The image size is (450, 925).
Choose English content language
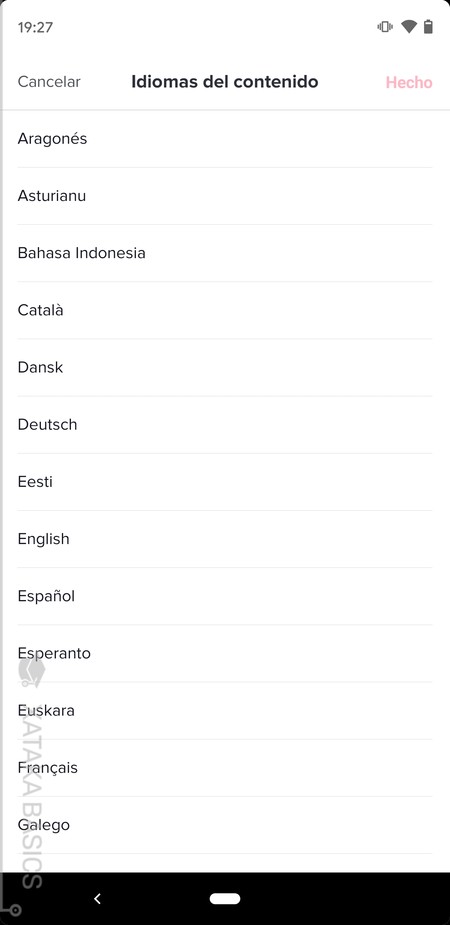(x=225, y=539)
